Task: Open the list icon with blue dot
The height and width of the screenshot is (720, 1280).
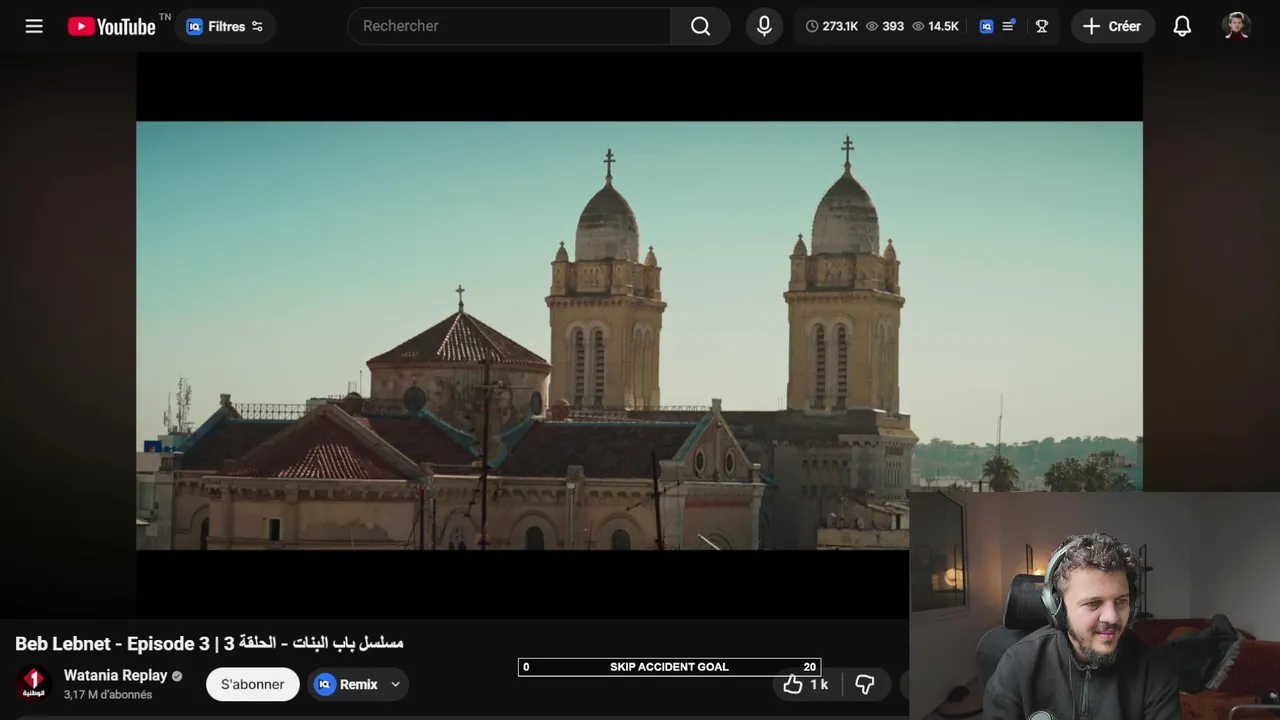Action: click(1008, 26)
